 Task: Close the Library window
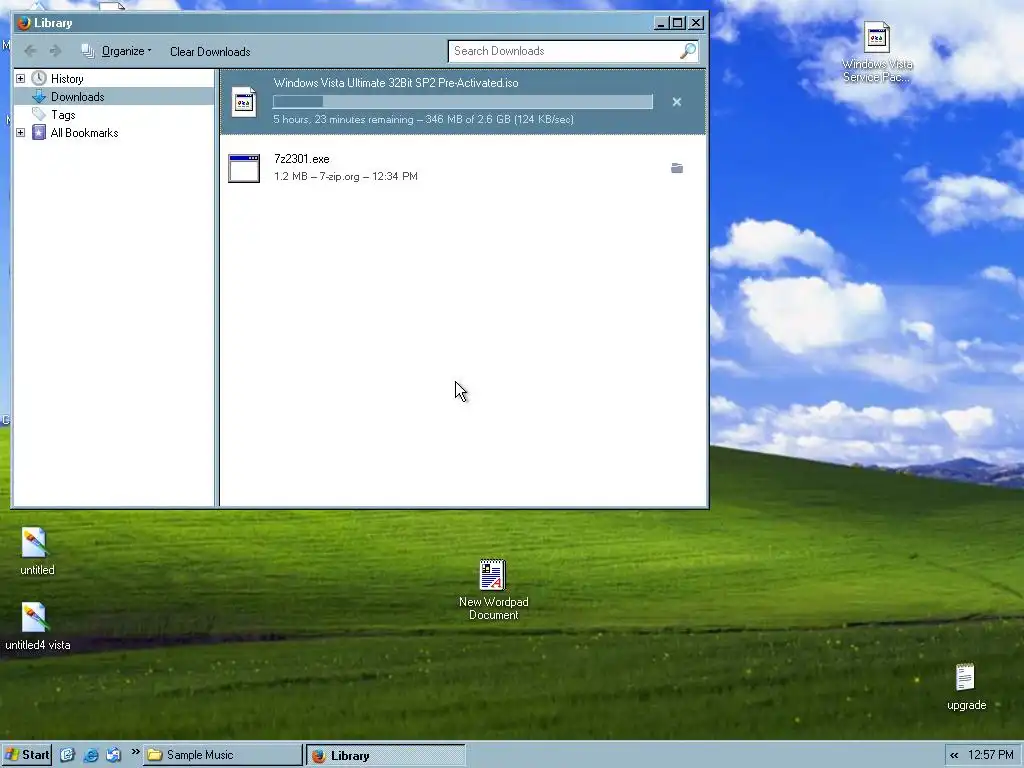coord(696,23)
